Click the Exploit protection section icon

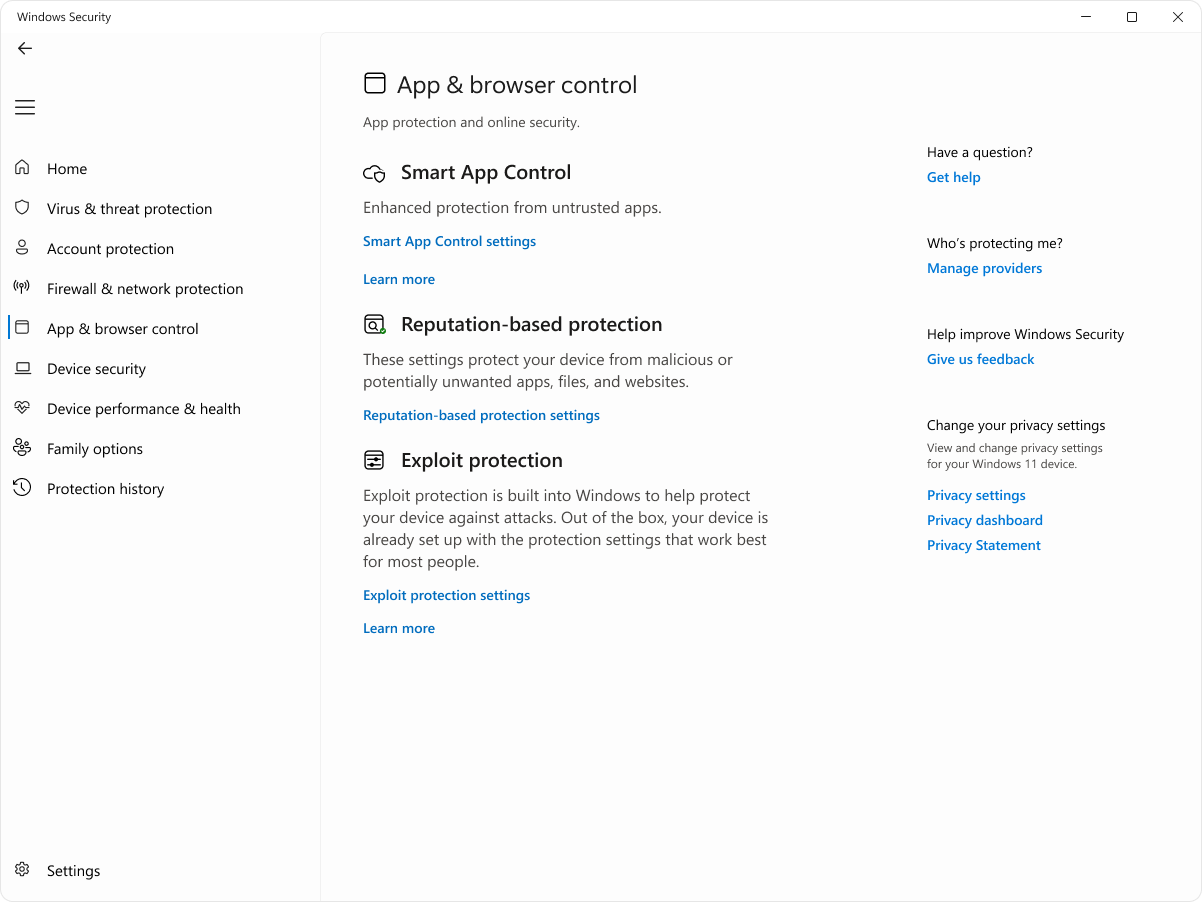pos(374,460)
